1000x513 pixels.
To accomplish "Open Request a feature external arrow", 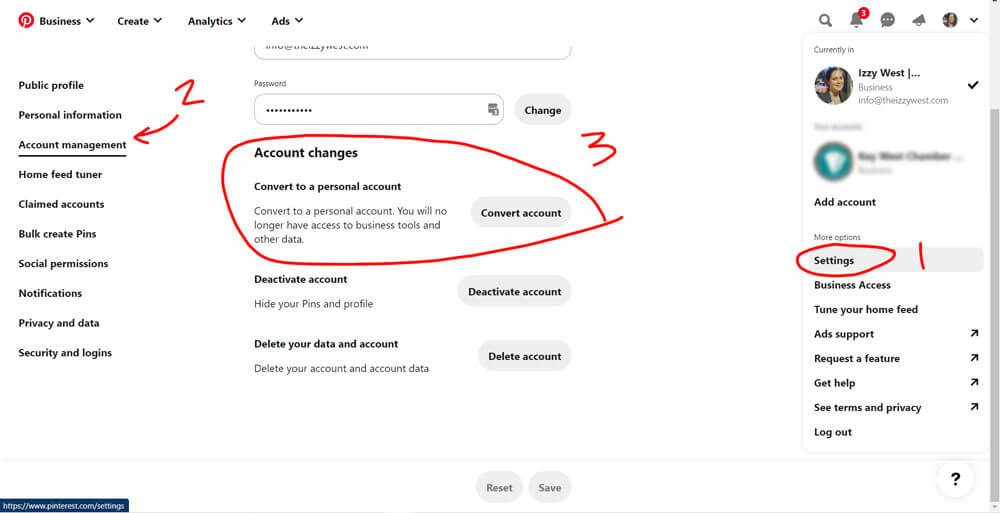I will click(974, 358).
